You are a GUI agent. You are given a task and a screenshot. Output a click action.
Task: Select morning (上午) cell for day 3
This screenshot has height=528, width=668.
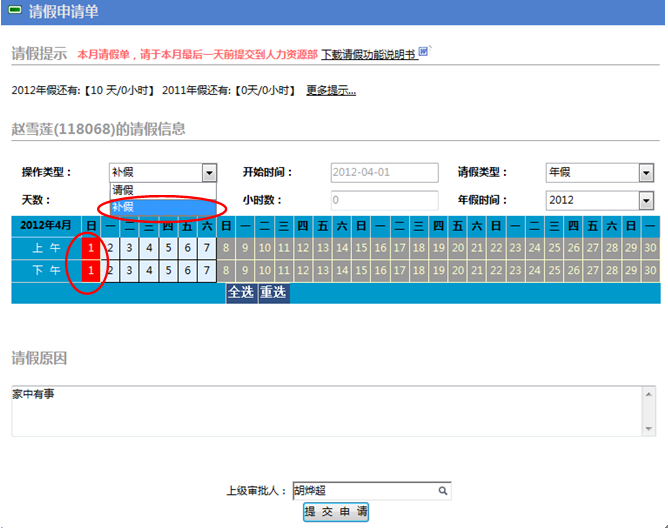(x=130, y=248)
